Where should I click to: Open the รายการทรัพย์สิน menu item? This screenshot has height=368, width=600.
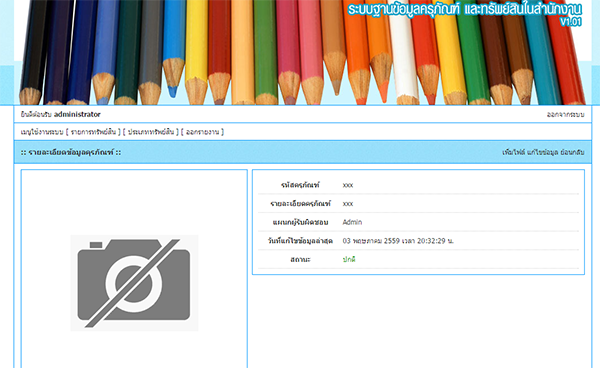(x=93, y=132)
